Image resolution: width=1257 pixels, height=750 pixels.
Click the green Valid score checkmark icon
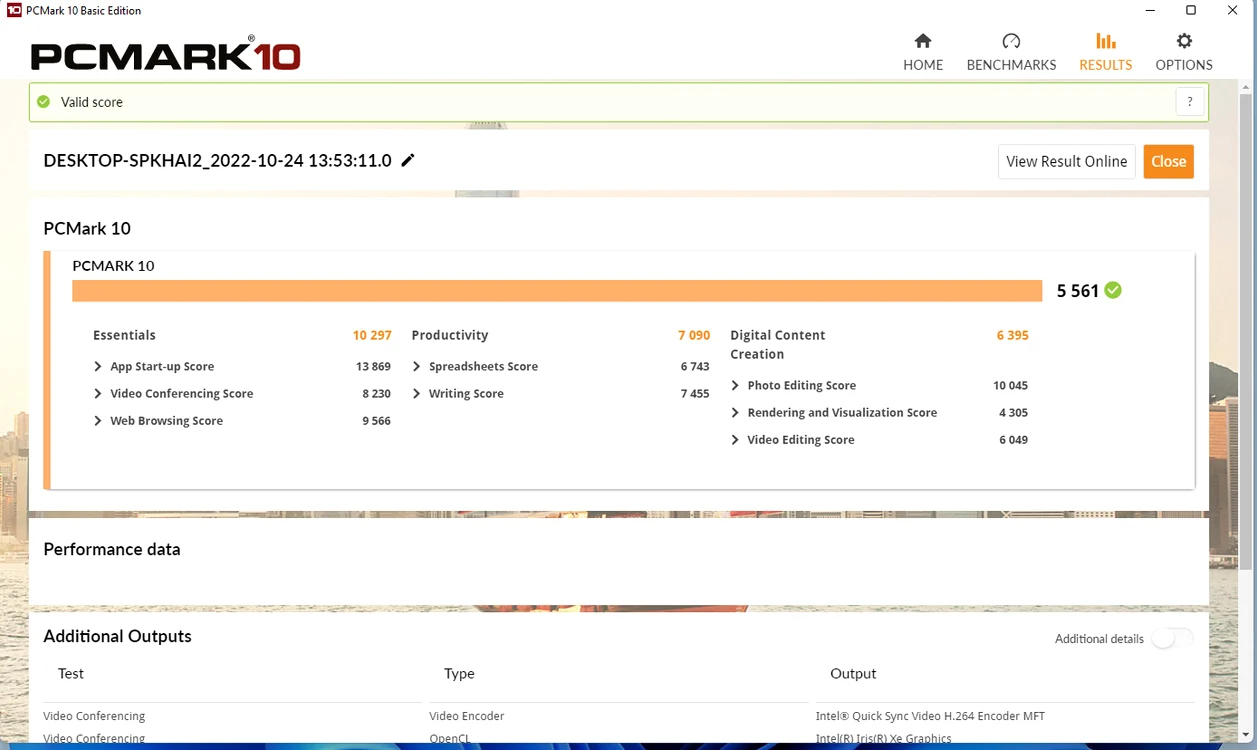[43, 102]
